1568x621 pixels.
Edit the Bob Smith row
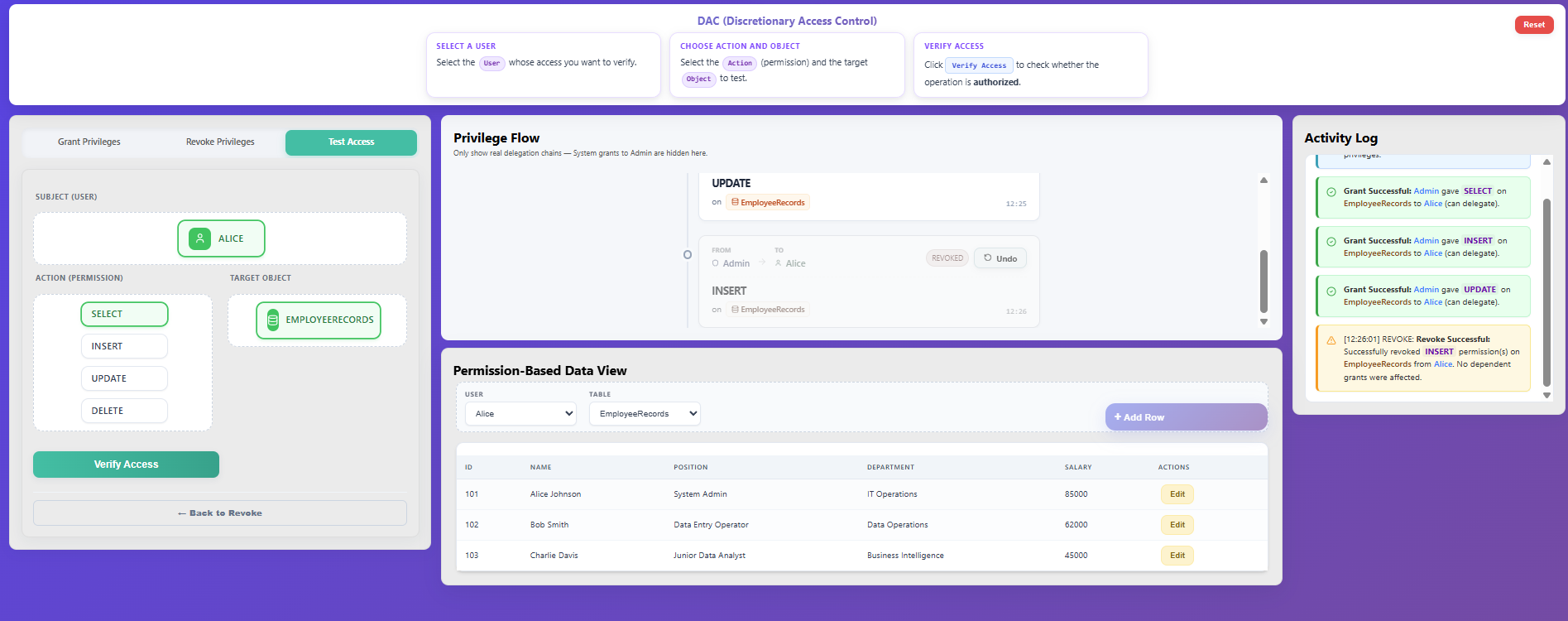1177,525
